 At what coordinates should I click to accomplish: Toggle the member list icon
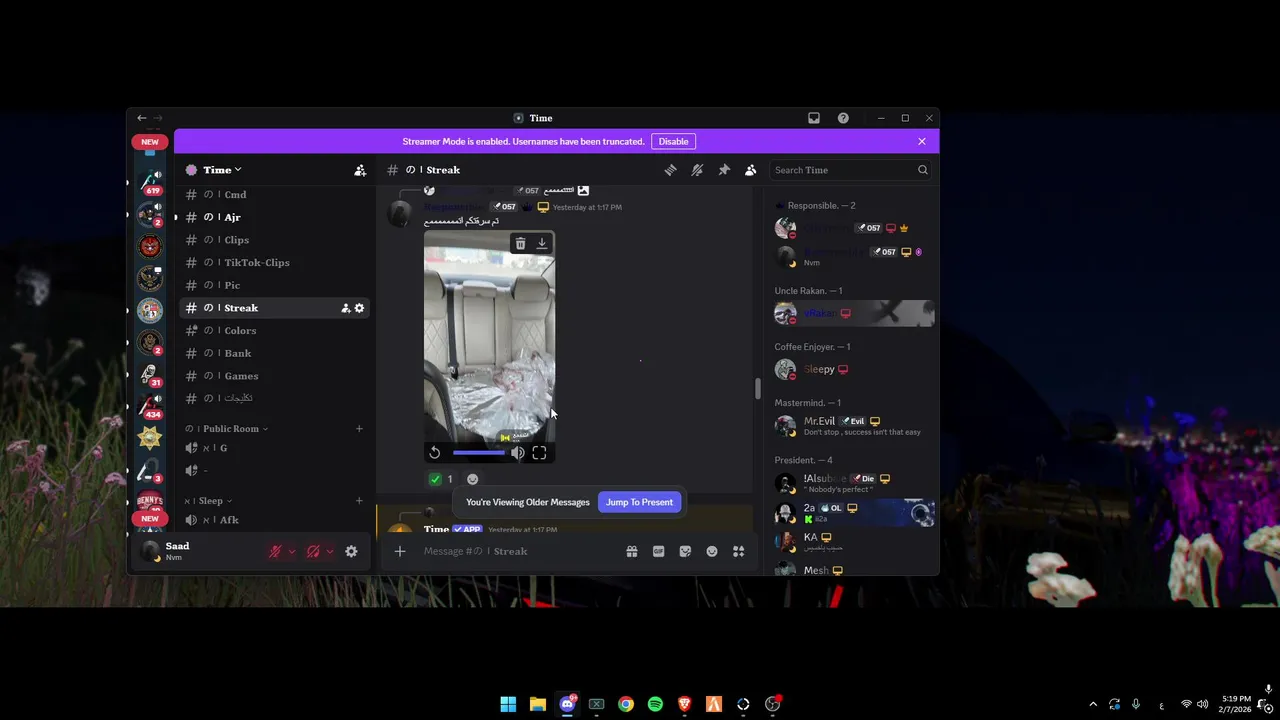click(750, 170)
